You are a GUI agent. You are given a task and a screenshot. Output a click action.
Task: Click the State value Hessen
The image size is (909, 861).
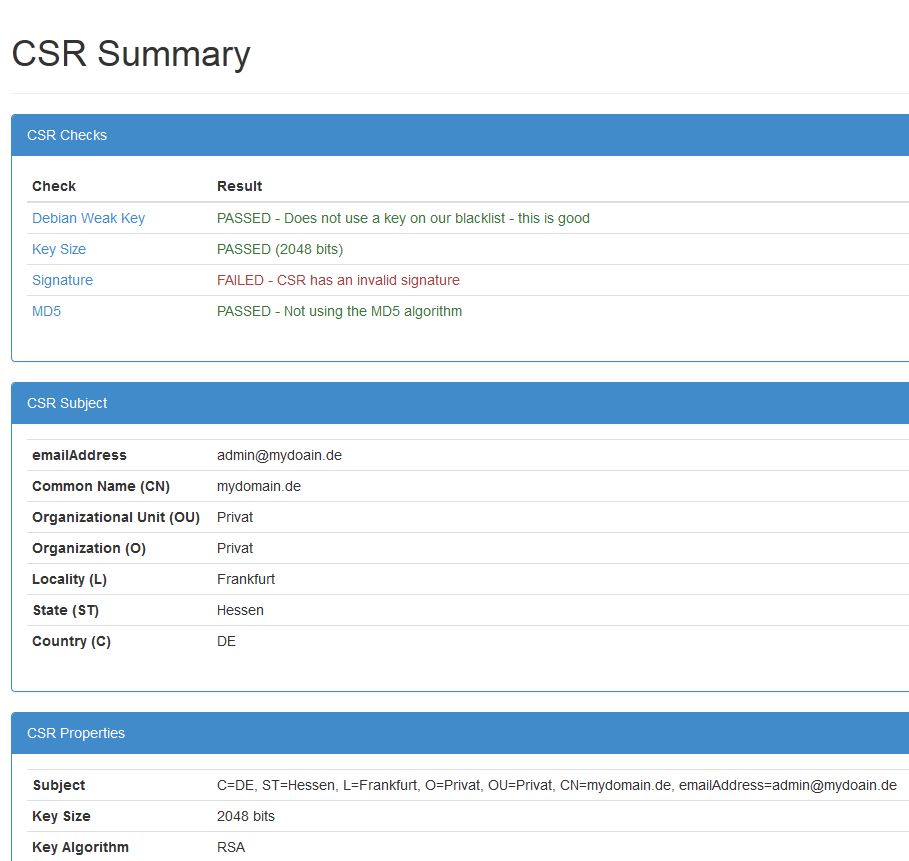click(240, 610)
